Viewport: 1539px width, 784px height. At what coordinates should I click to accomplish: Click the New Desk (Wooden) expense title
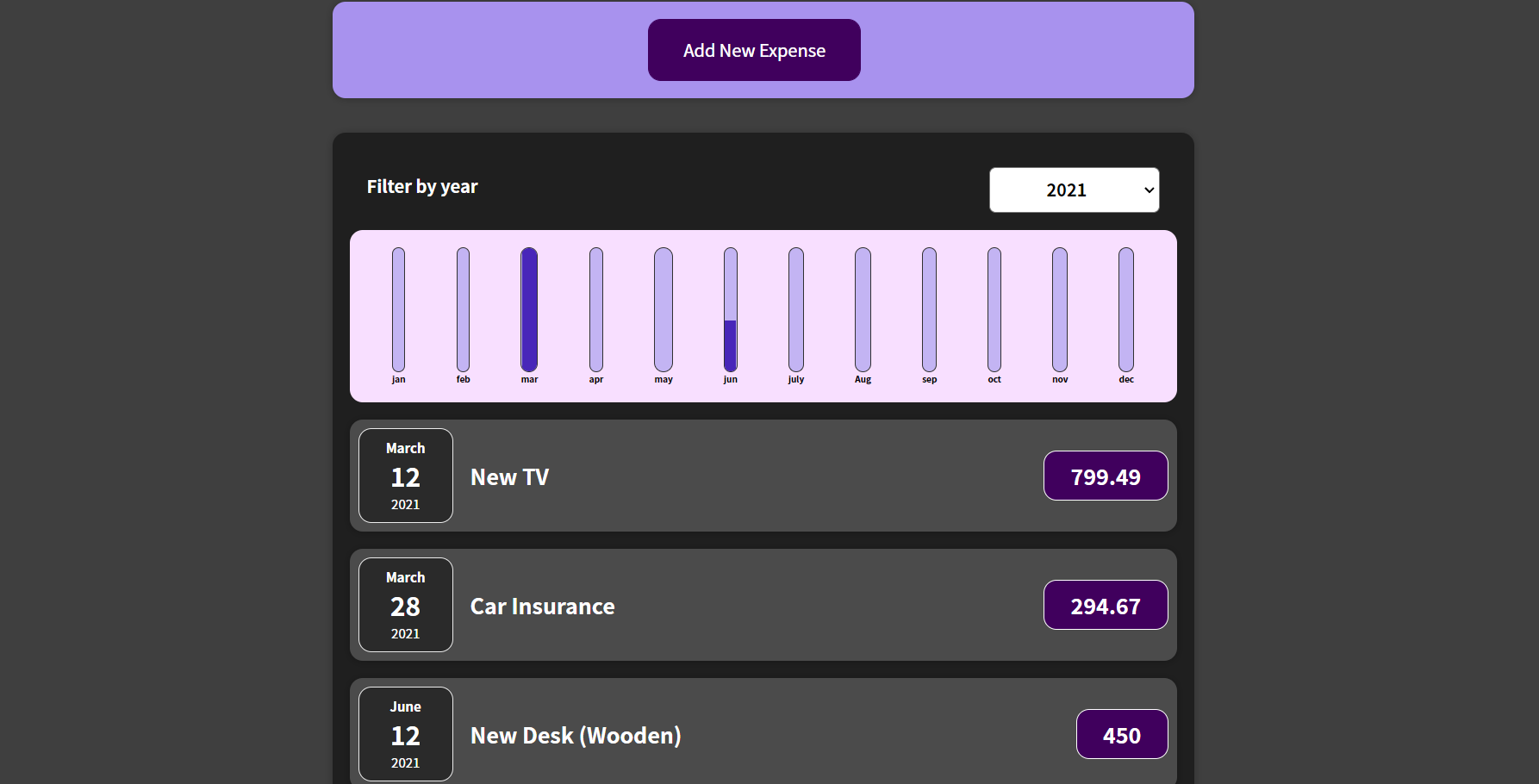coord(576,735)
